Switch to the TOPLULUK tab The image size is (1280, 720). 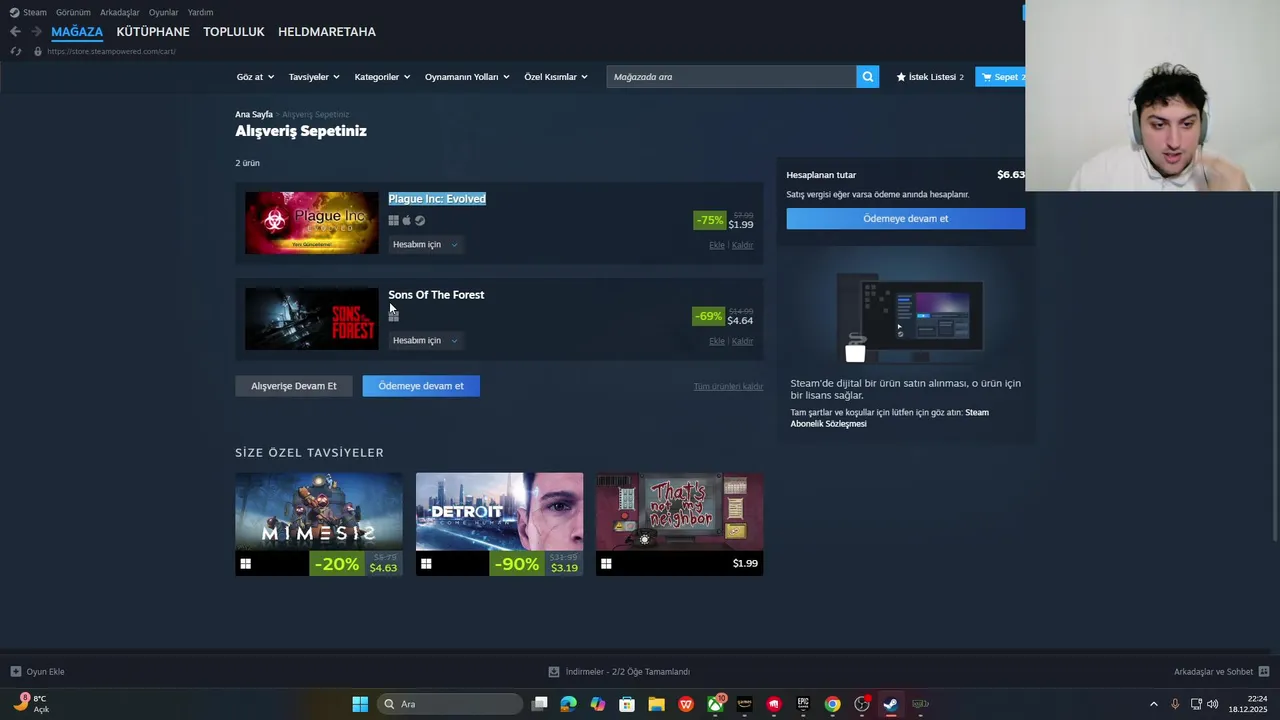tap(234, 32)
